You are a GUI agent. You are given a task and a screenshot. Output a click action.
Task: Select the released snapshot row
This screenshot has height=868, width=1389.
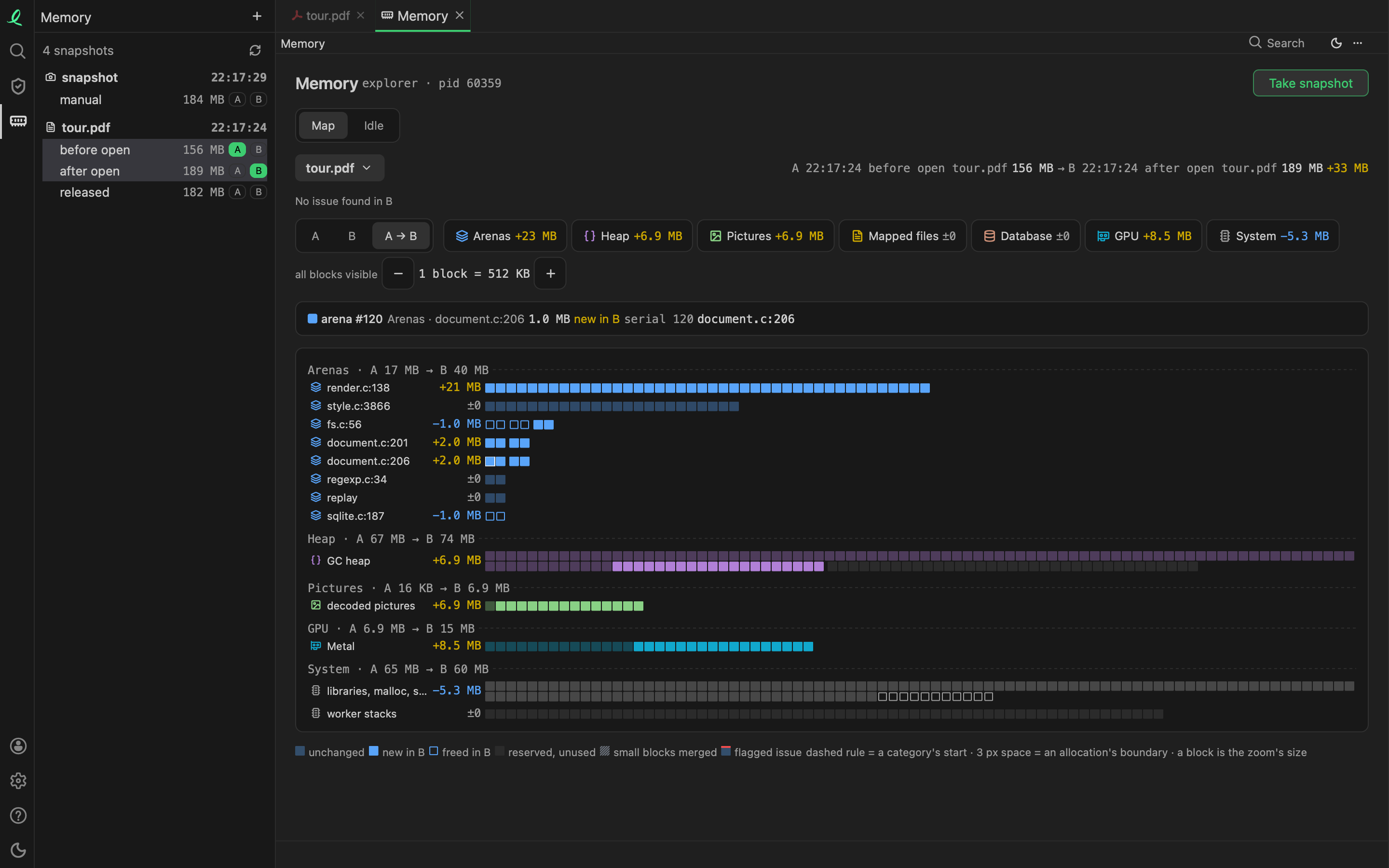point(155,192)
